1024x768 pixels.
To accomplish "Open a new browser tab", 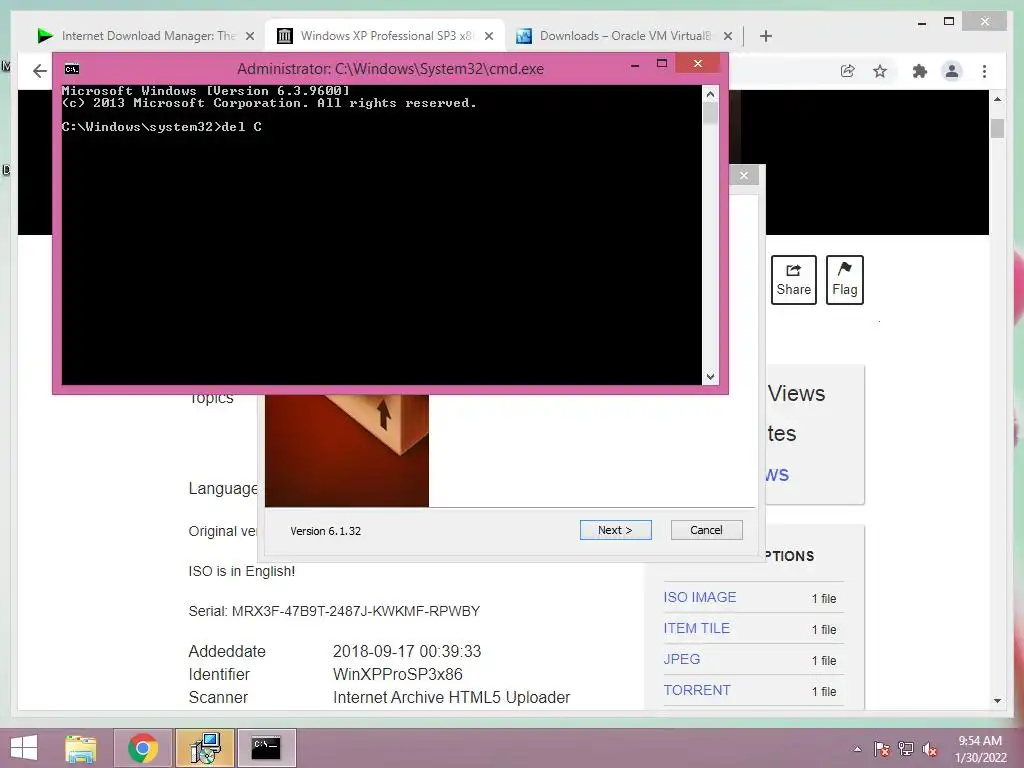I will pos(765,36).
